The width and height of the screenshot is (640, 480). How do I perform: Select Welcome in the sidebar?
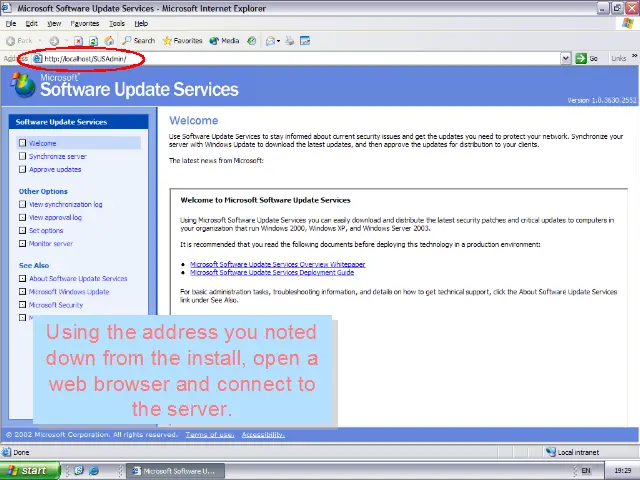click(42, 143)
